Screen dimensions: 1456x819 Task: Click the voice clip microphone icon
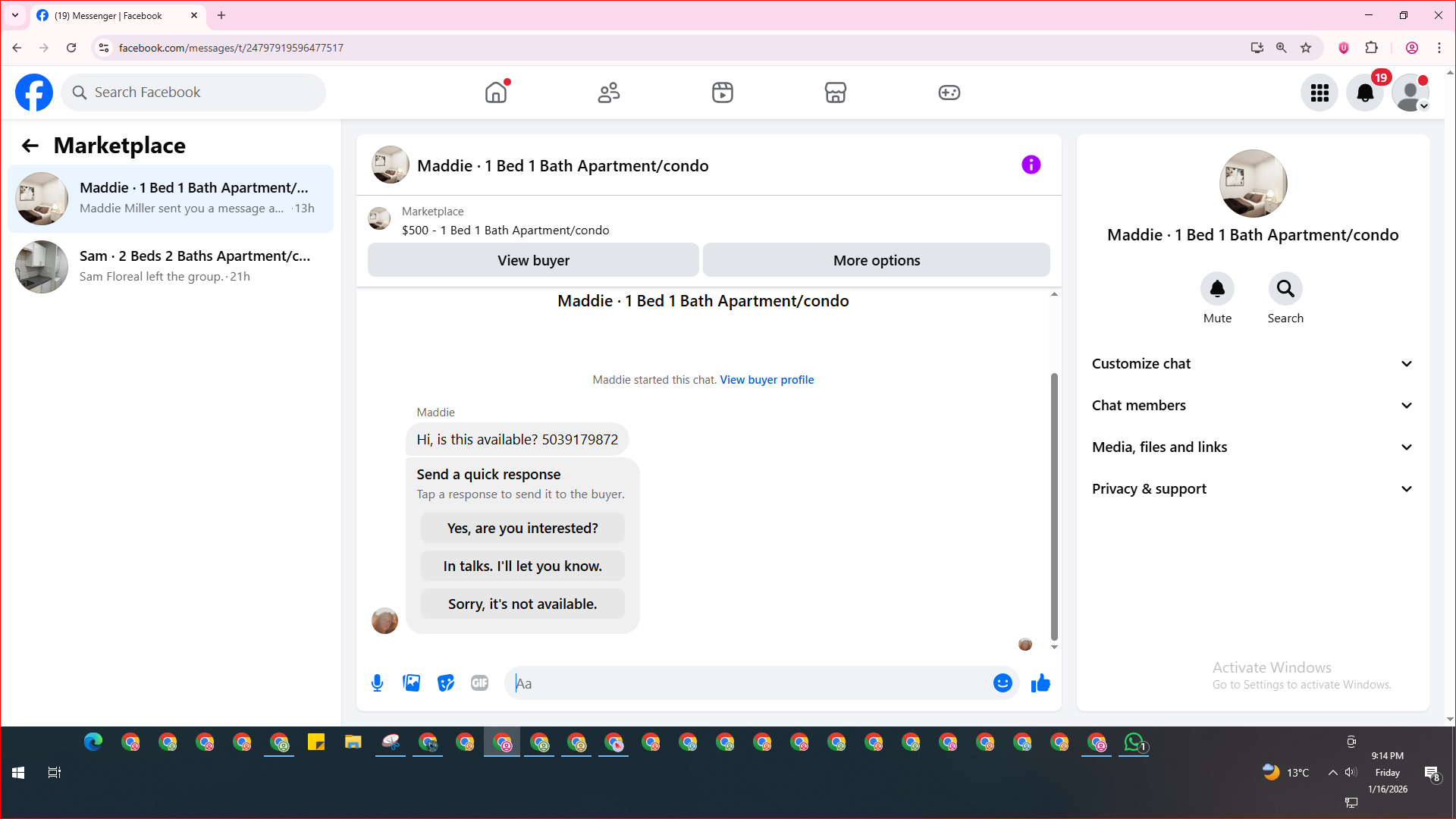coord(377,683)
